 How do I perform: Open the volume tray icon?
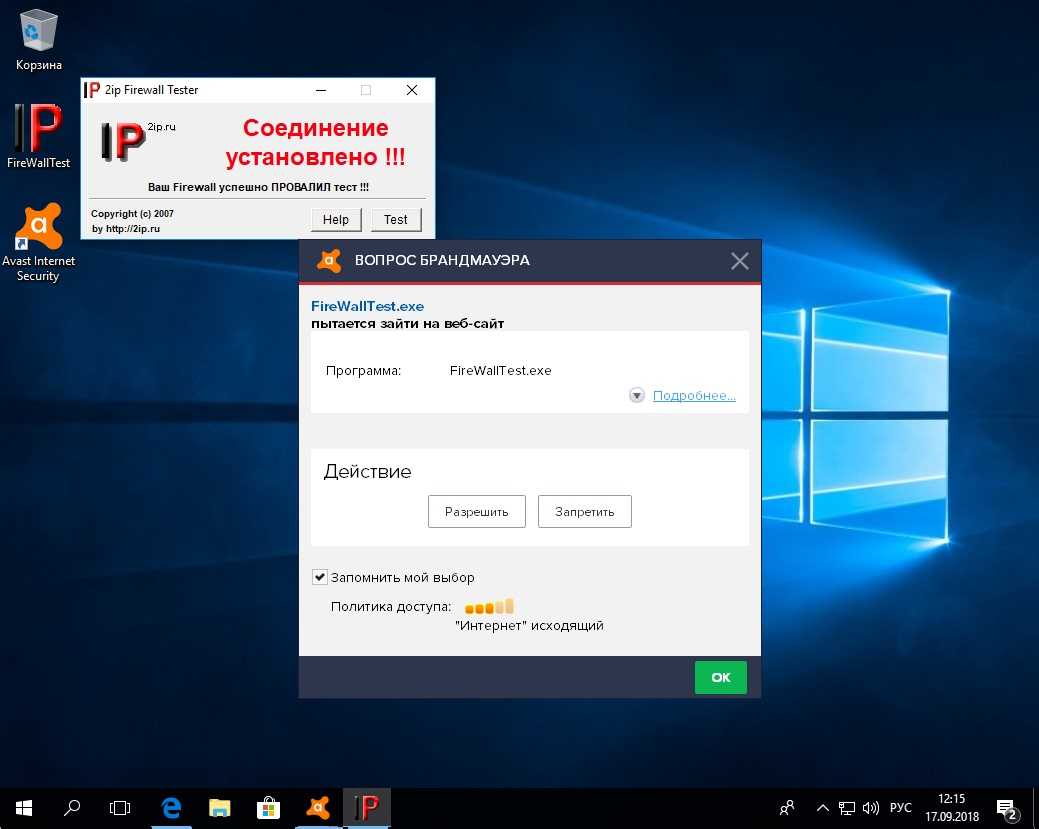(x=871, y=808)
